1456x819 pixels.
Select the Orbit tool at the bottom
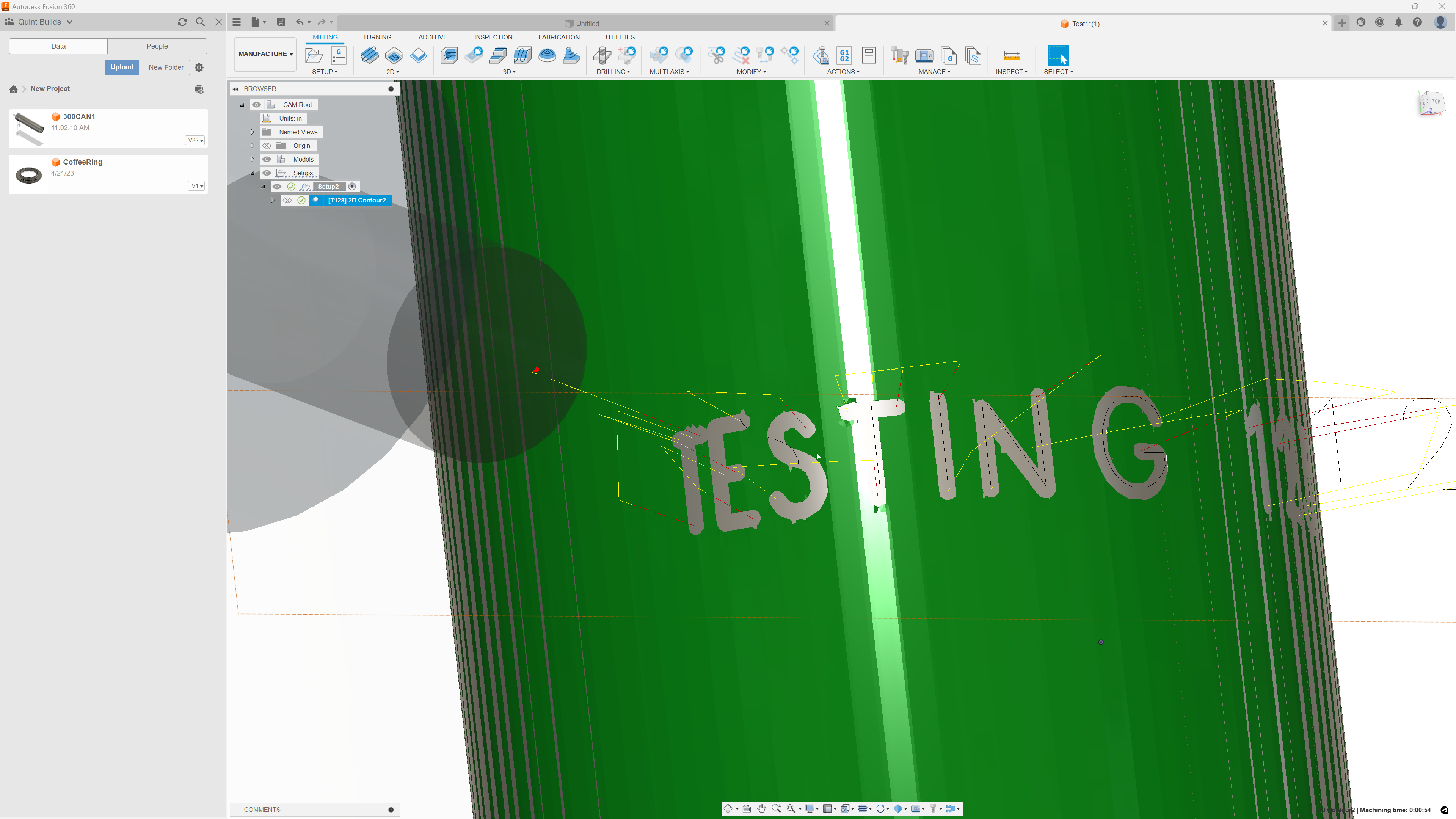pos(729,808)
